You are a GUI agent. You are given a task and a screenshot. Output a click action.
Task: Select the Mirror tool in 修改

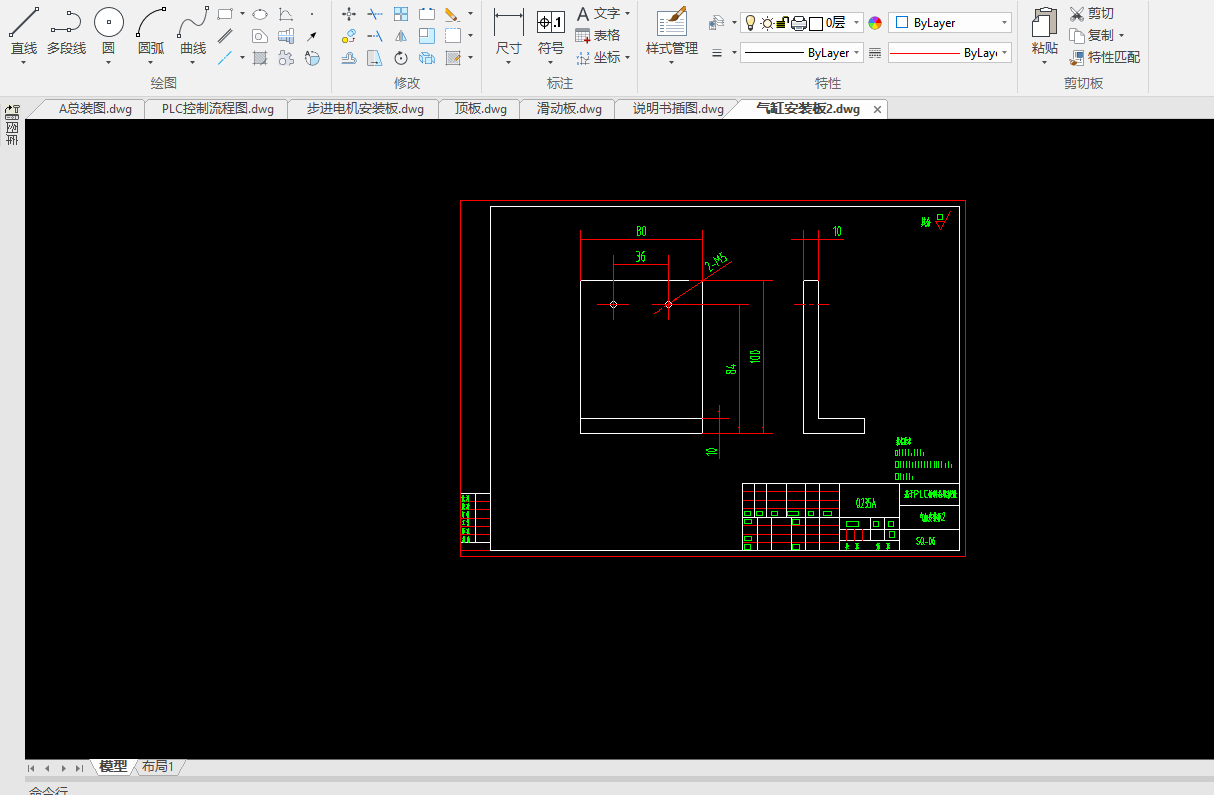point(401,36)
